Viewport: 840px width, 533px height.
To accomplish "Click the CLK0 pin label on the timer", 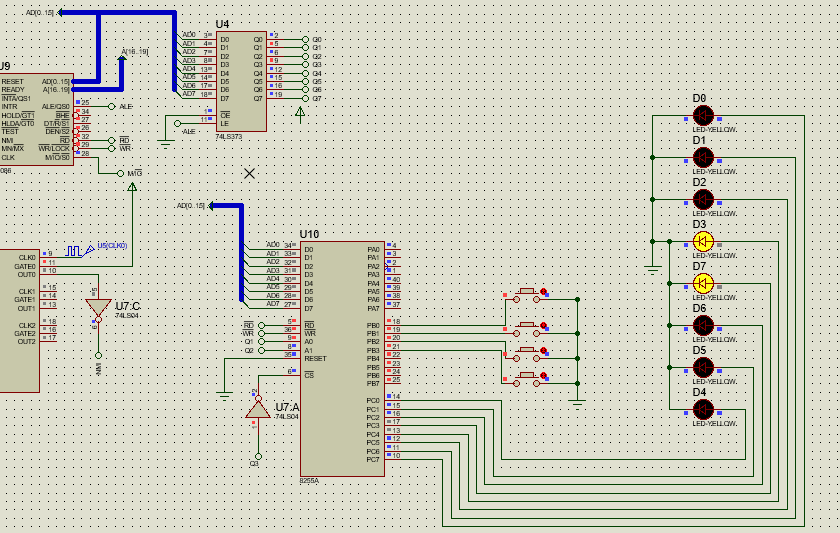I will click(x=27, y=258).
